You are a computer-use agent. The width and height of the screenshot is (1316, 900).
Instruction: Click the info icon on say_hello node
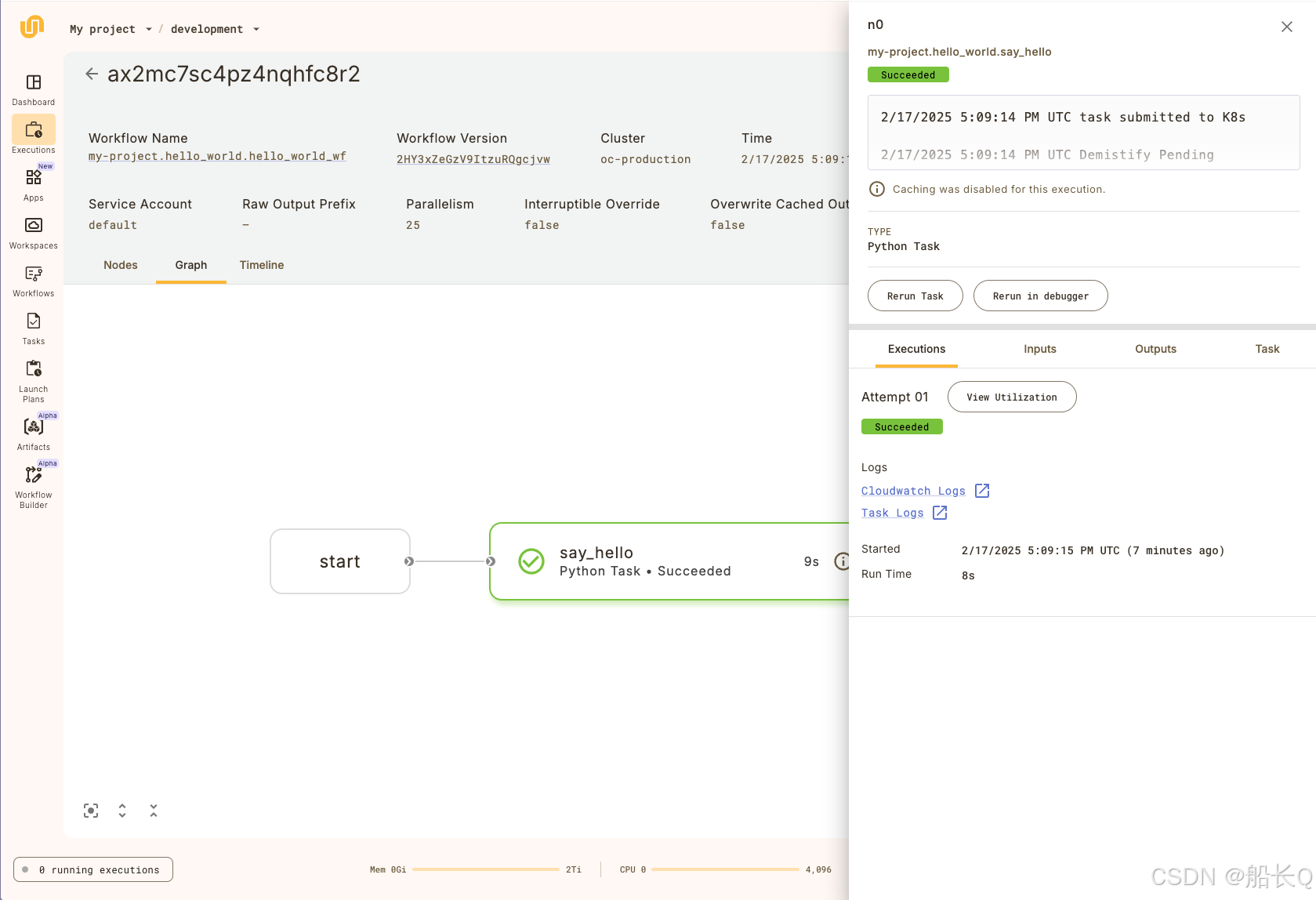coord(843,561)
